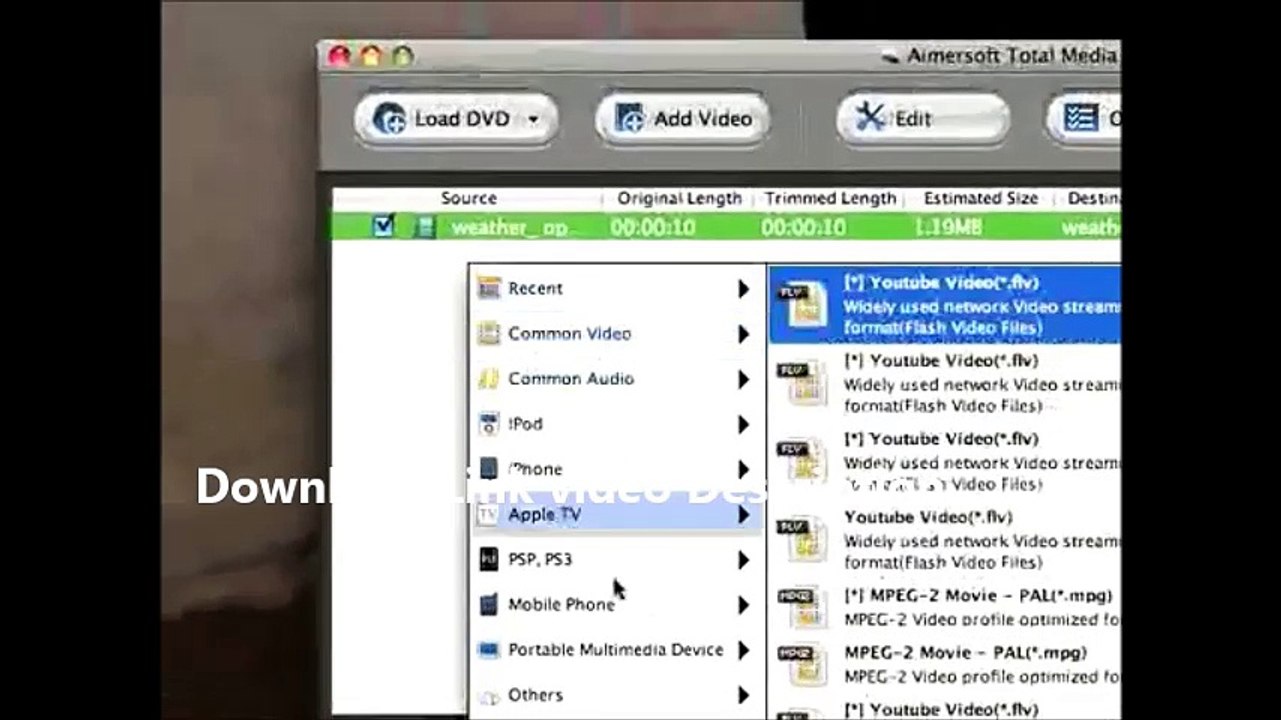Viewport: 1281px width, 720px height.
Task: Click the Common Video category icon
Action: [488, 333]
